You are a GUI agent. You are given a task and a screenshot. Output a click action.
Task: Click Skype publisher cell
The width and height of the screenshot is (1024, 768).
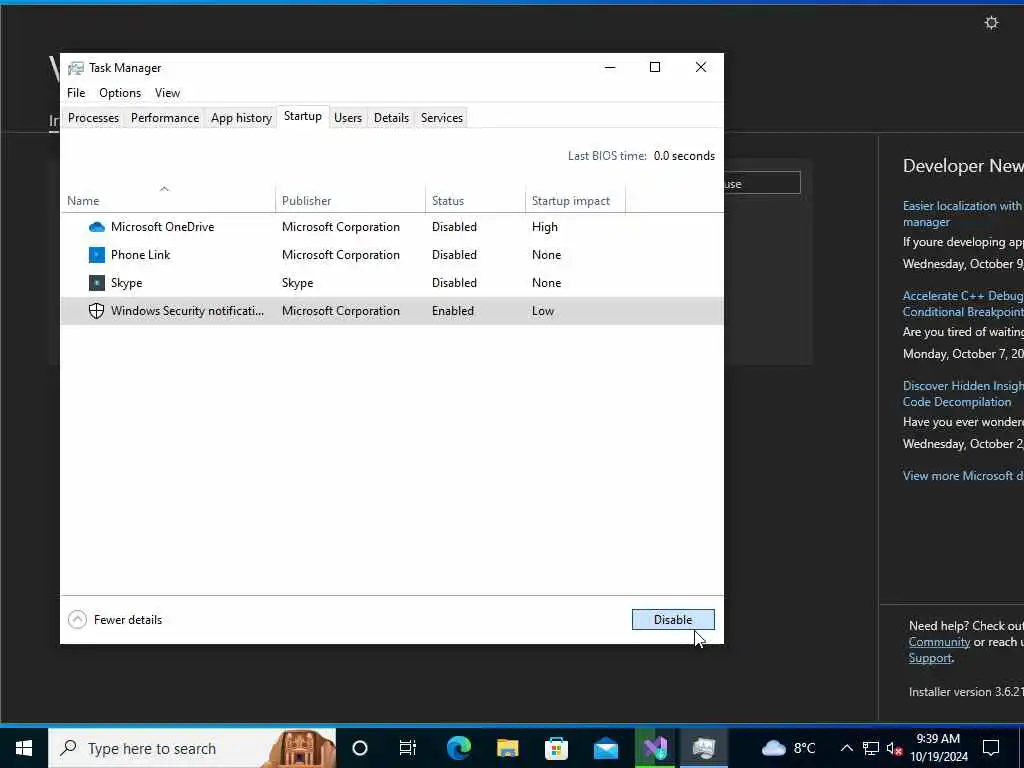(x=297, y=283)
